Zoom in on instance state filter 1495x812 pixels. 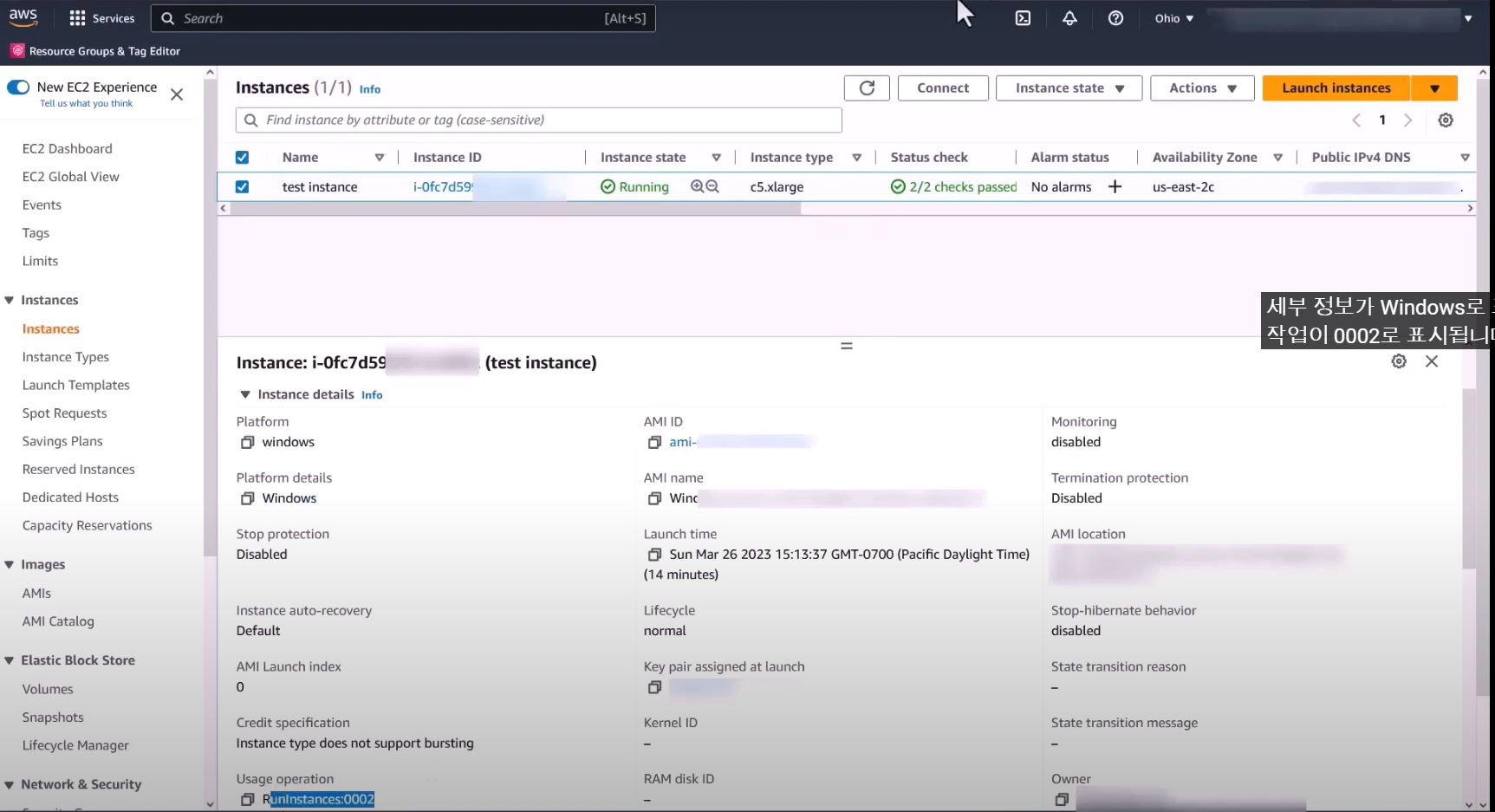[697, 186]
